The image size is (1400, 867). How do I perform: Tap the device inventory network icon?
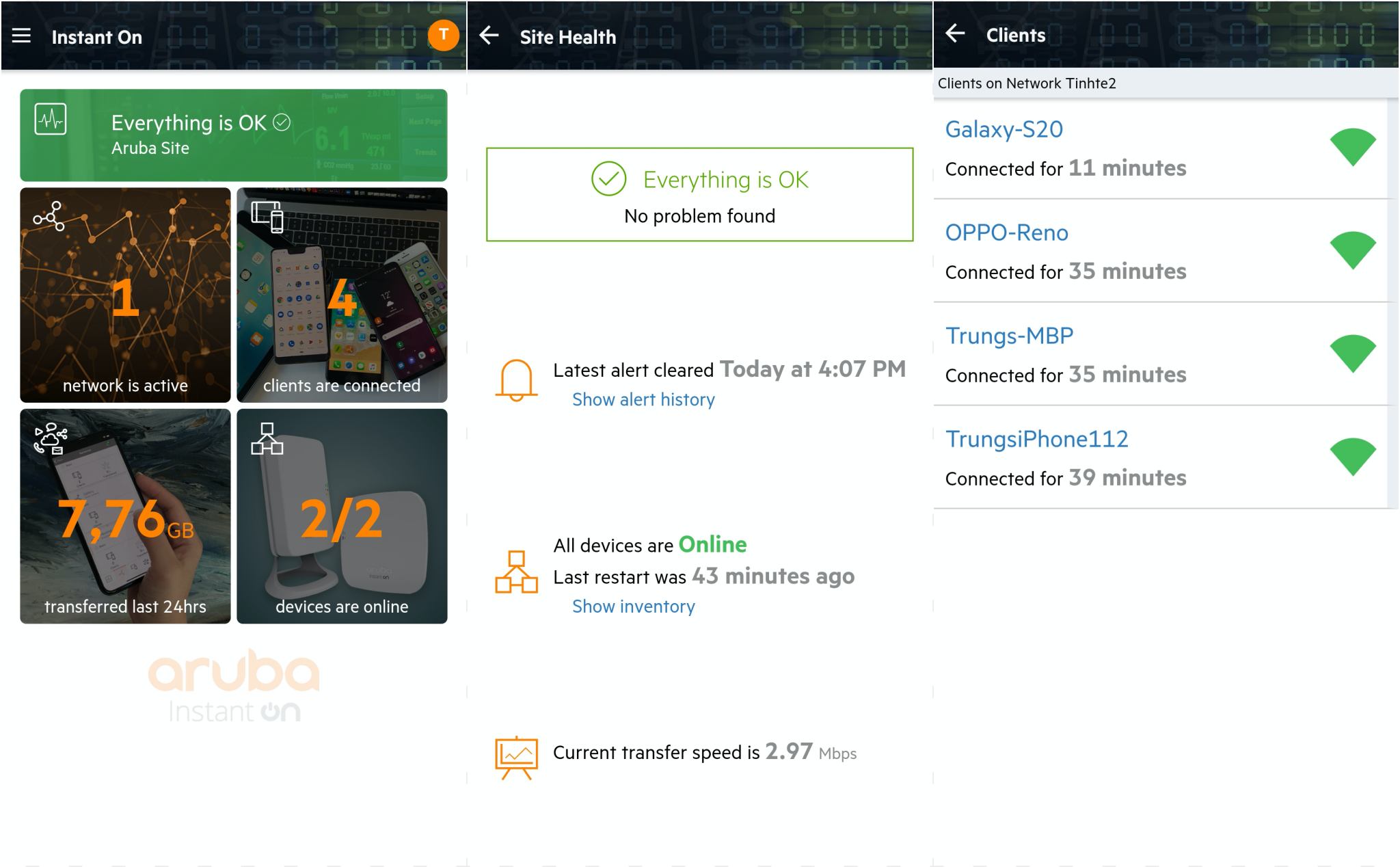[516, 572]
